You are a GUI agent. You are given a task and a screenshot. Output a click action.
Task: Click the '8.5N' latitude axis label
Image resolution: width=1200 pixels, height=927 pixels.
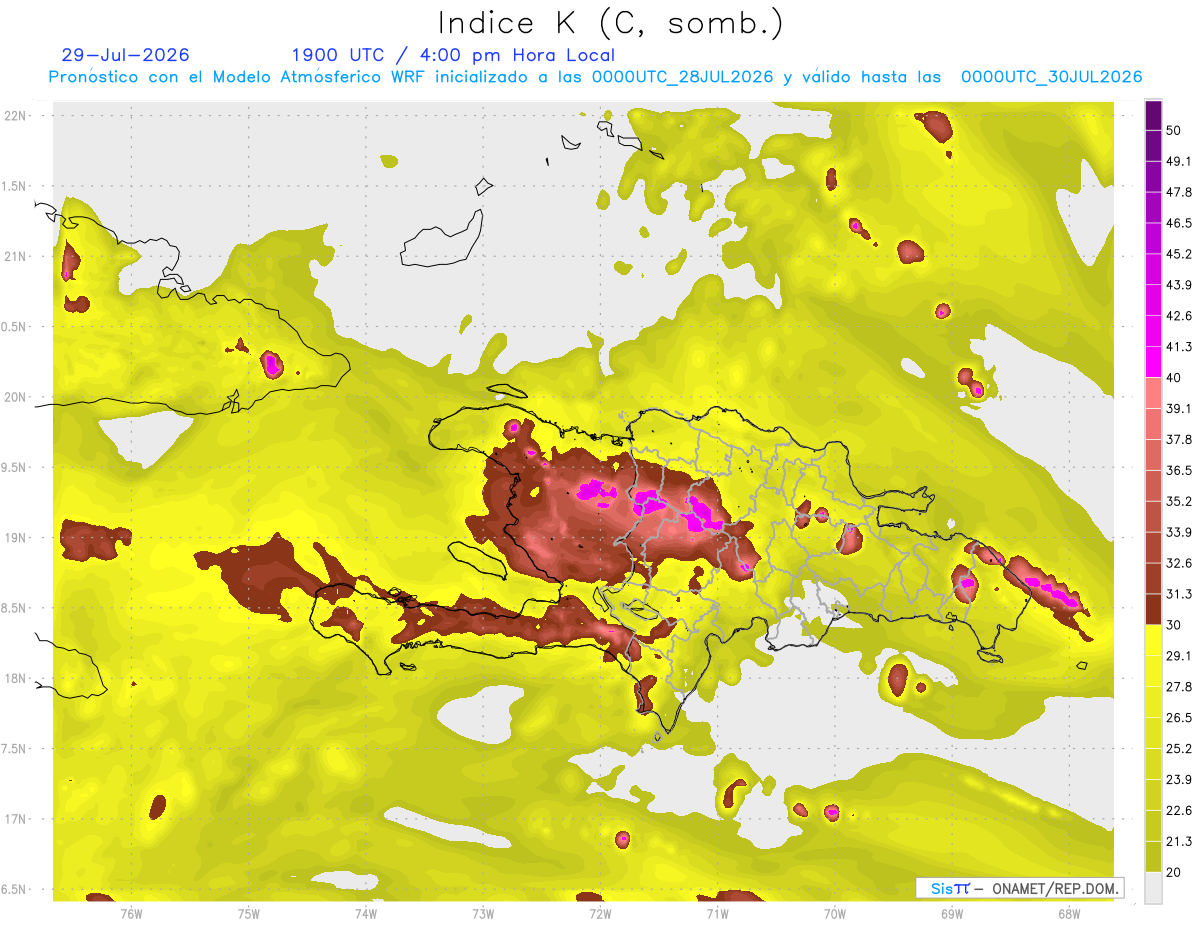[15, 609]
